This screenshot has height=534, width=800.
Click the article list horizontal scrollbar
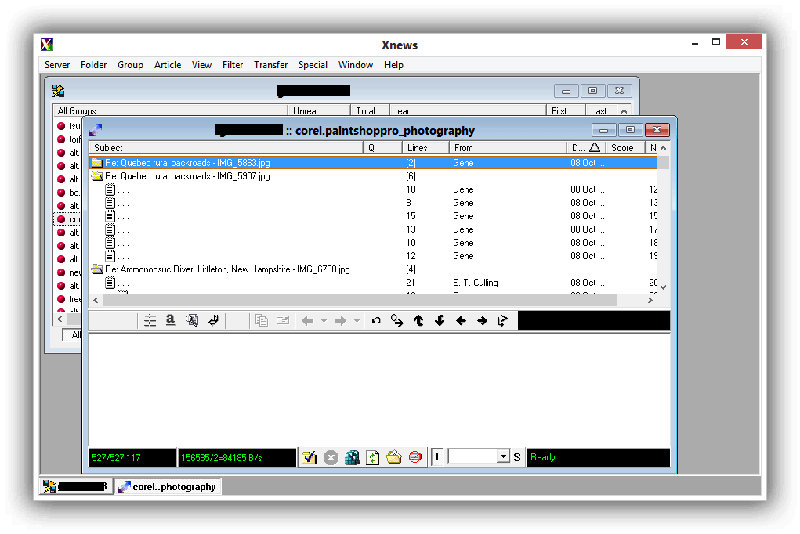pyautogui.click(x=370, y=300)
